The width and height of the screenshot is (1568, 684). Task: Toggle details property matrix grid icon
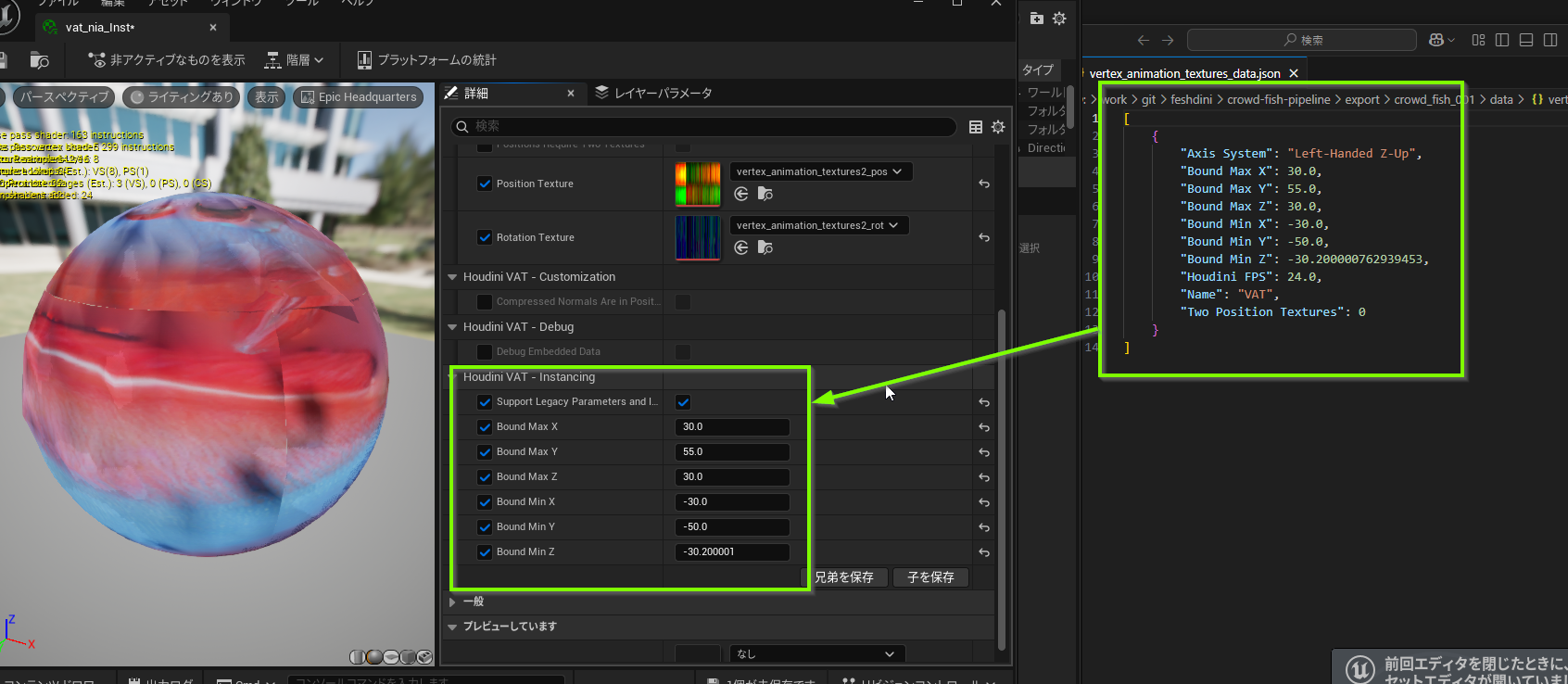976,127
